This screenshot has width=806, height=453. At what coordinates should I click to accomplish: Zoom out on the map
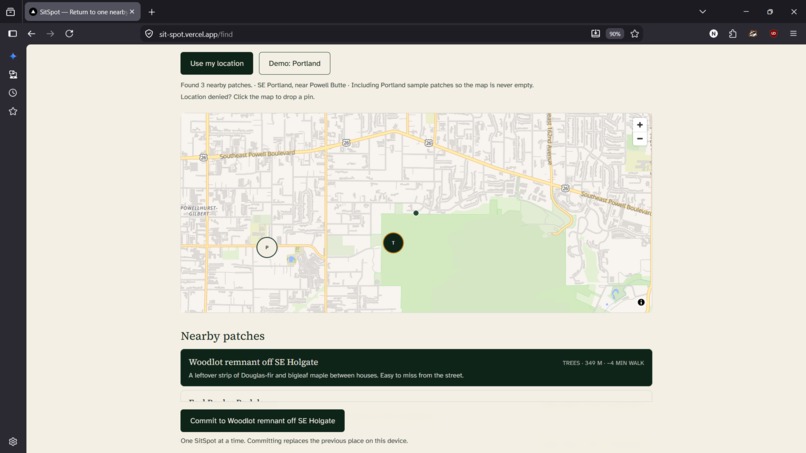pyautogui.click(x=639, y=139)
